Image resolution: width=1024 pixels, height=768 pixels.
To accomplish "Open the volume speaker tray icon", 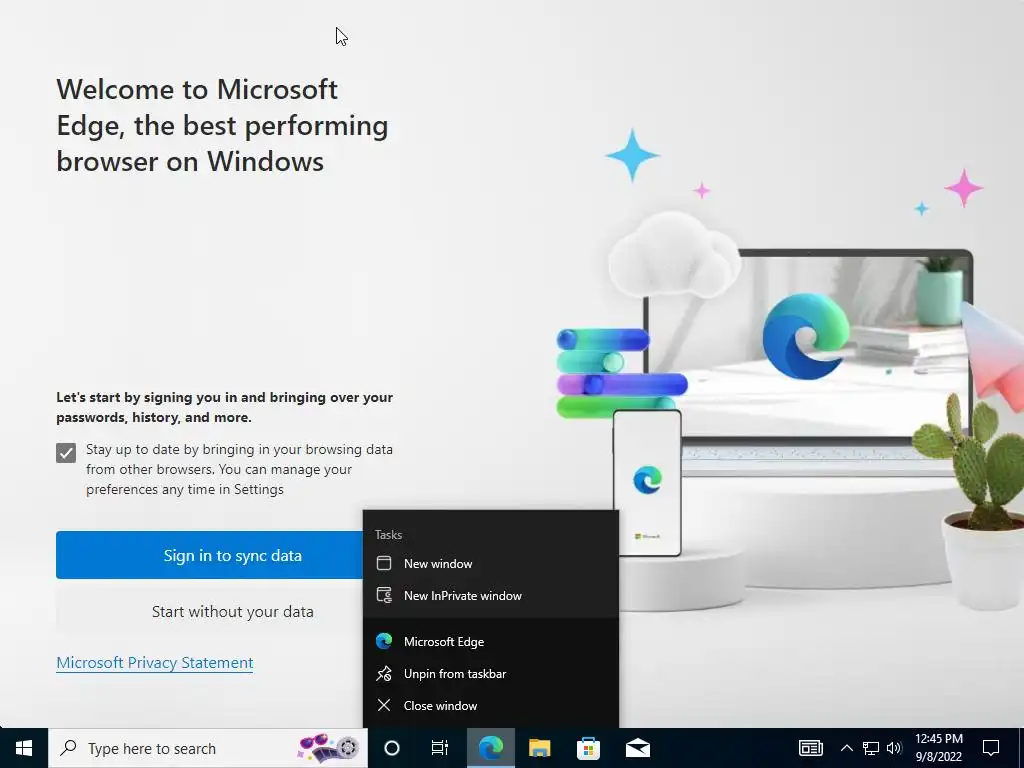I will pyautogui.click(x=894, y=748).
